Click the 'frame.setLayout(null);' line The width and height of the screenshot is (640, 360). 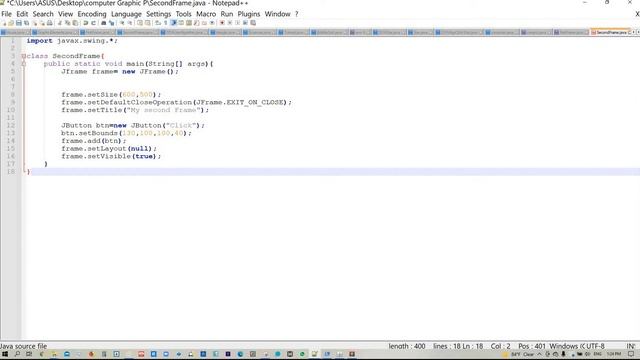click(109, 149)
